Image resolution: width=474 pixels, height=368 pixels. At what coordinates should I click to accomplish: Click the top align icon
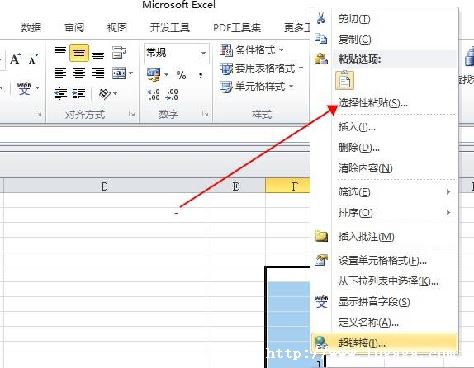point(60,52)
